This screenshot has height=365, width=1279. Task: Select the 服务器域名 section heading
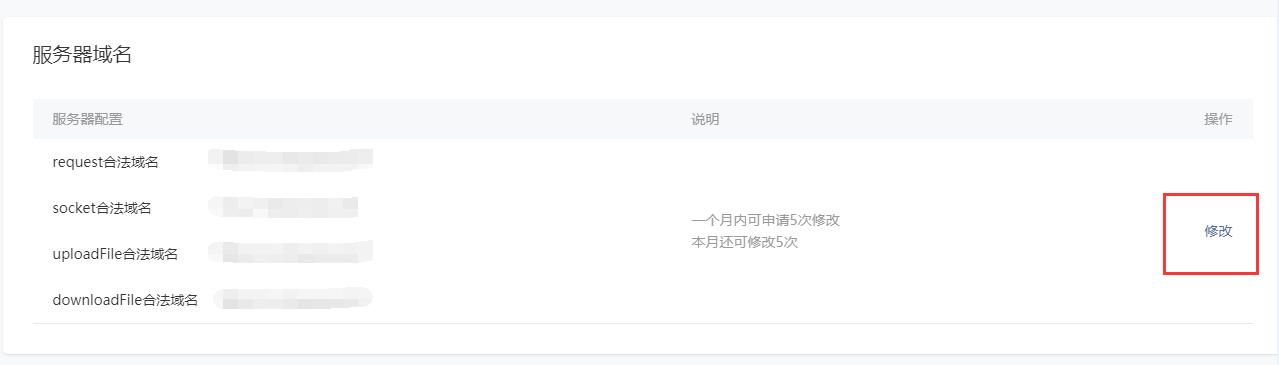82,55
